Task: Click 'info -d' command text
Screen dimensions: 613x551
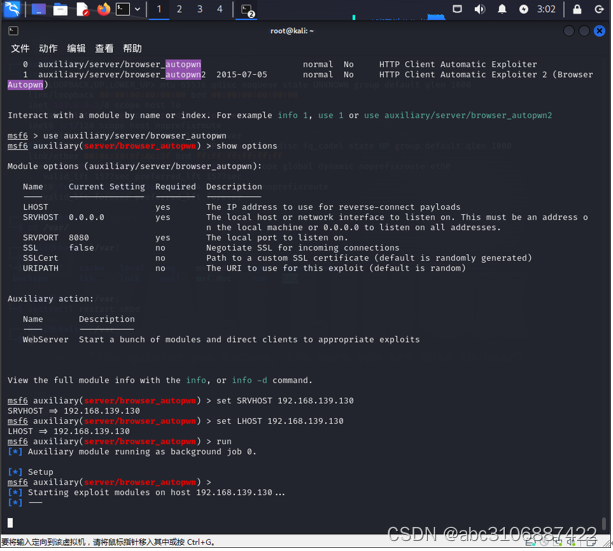Action: pos(249,380)
